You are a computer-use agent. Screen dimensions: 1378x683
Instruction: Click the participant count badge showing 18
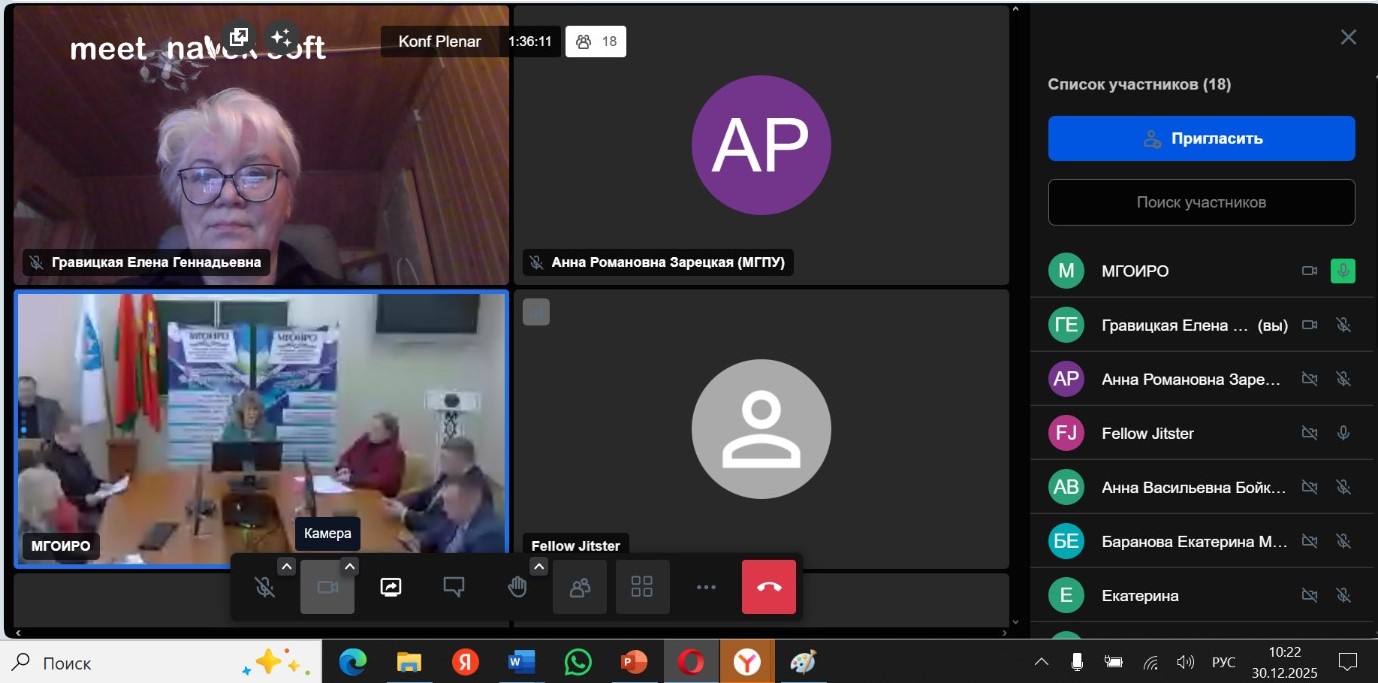[x=596, y=42]
